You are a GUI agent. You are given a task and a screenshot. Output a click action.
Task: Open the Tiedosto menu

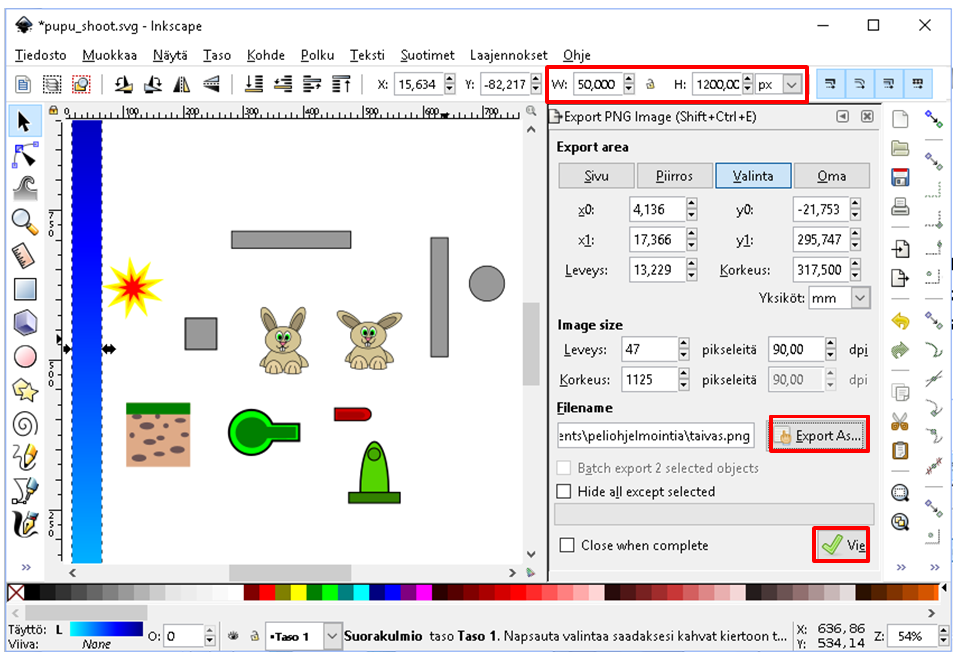click(41, 55)
